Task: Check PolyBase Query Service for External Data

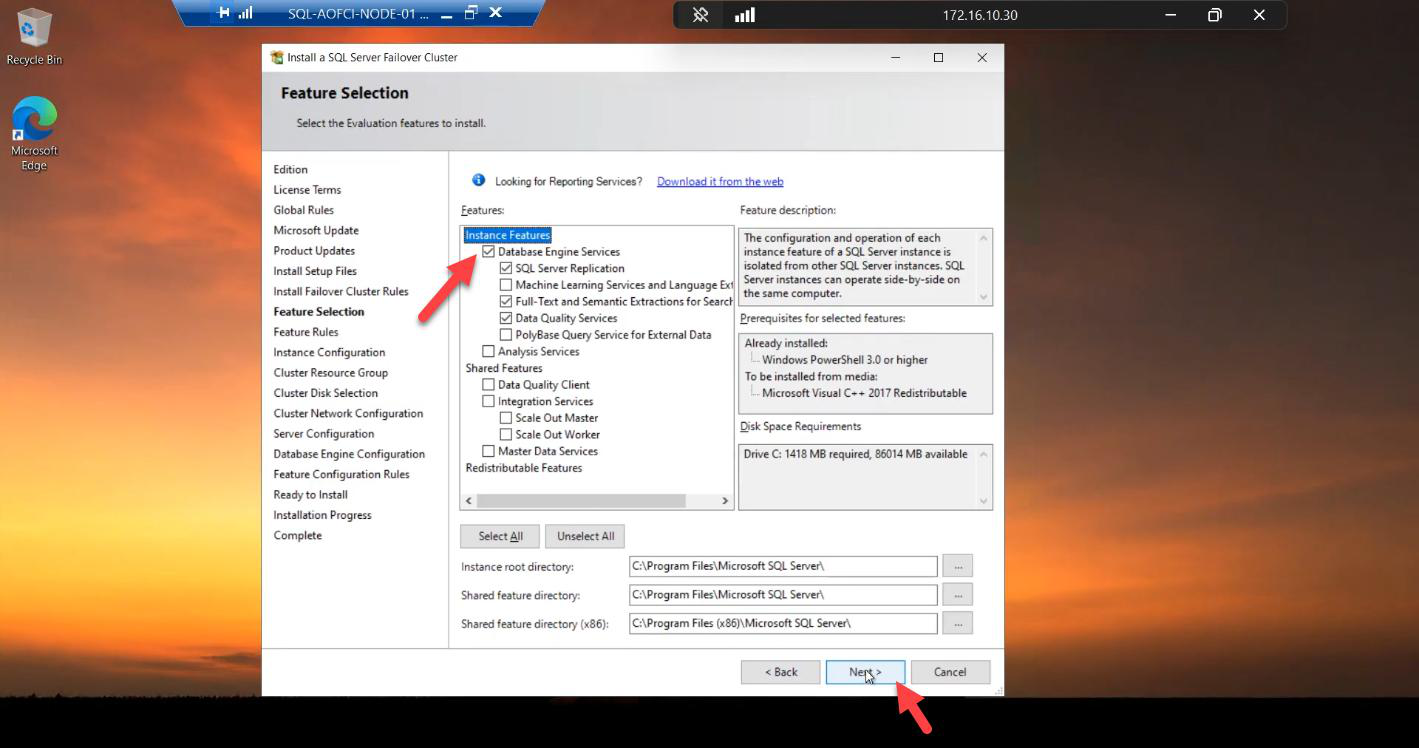Action: (506, 335)
